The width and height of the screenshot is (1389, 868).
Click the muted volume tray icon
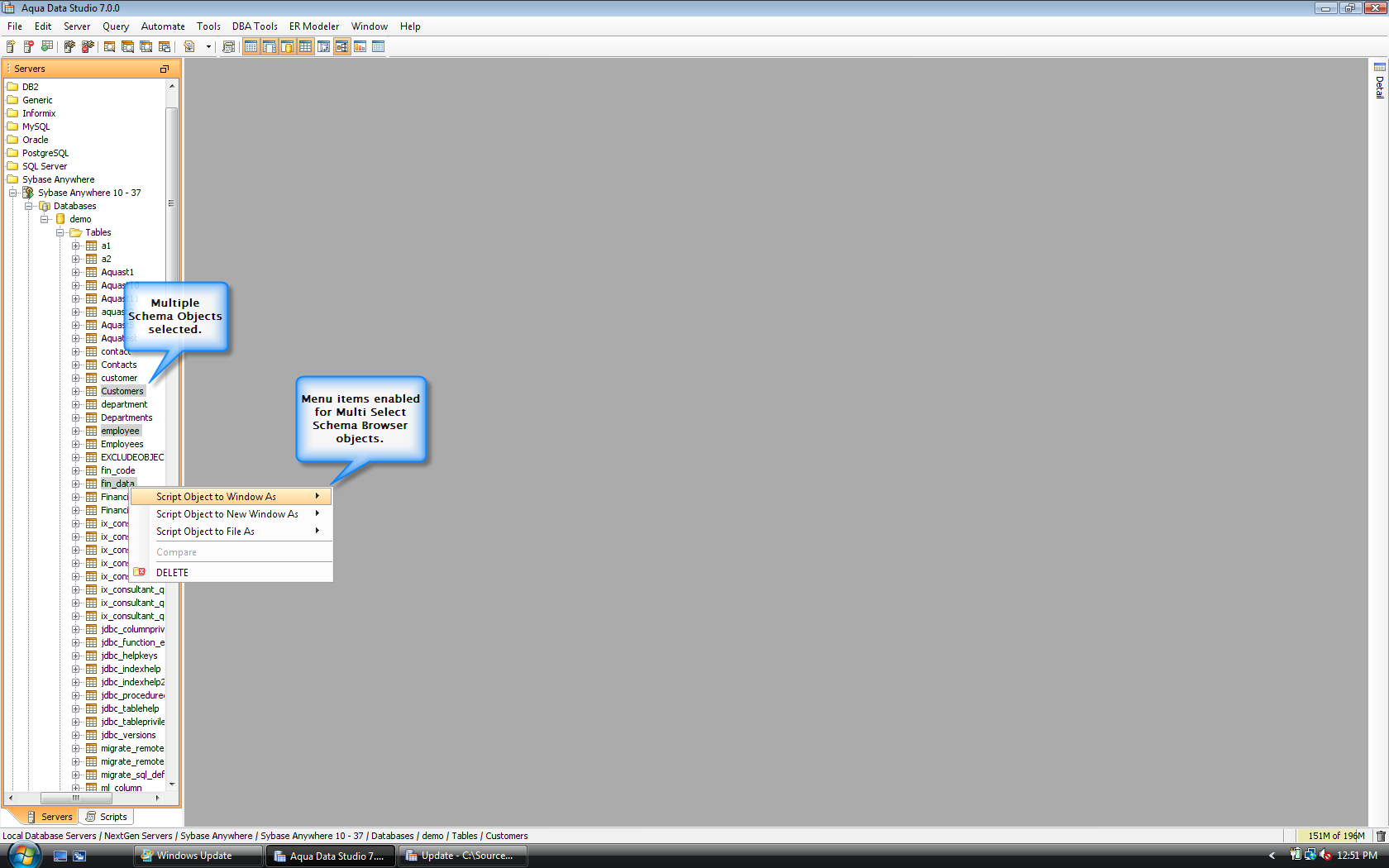click(1325, 856)
